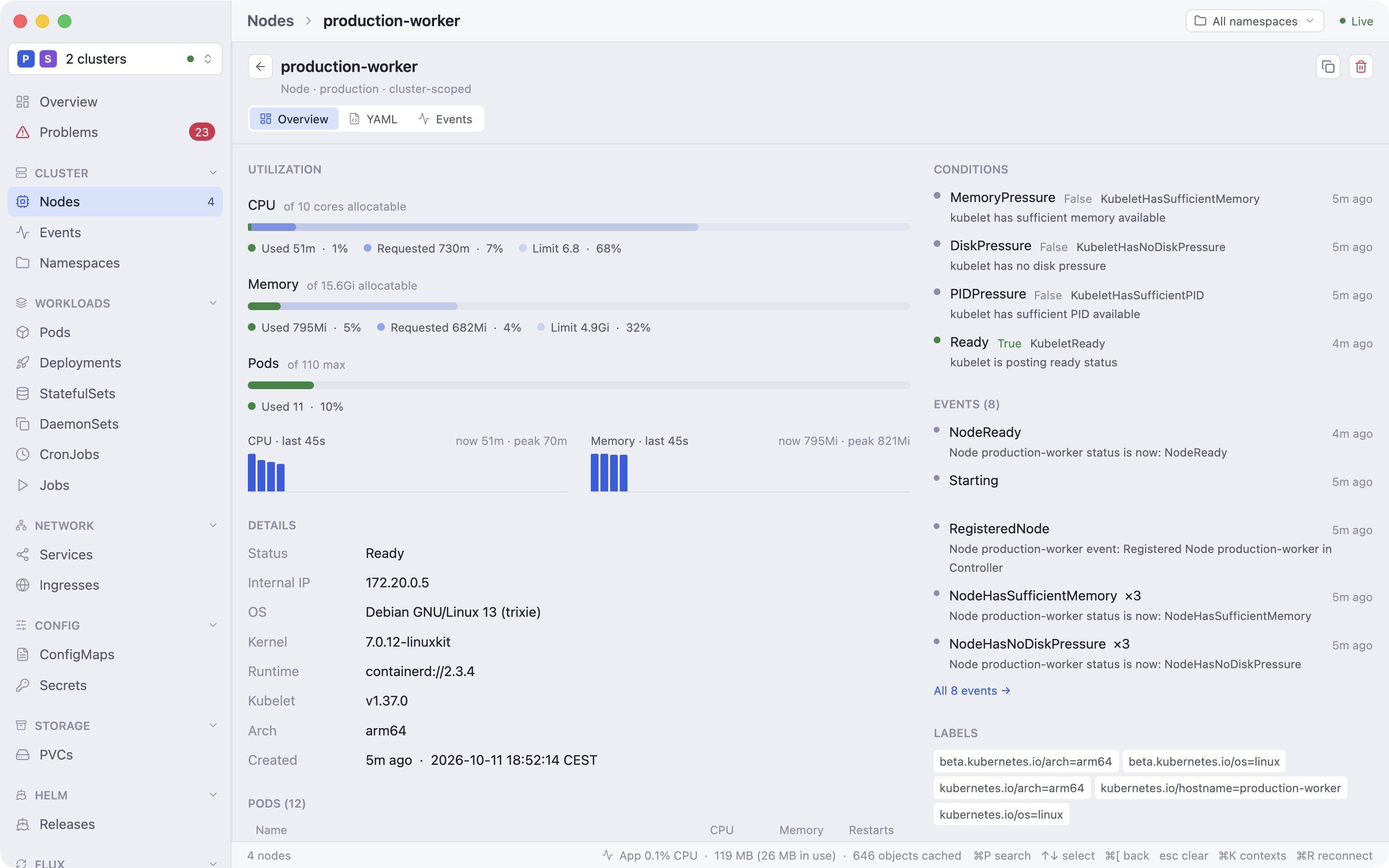The height and width of the screenshot is (868, 1389).
Task: Select Nodes in the sidebar
Action: click(115, 202)
